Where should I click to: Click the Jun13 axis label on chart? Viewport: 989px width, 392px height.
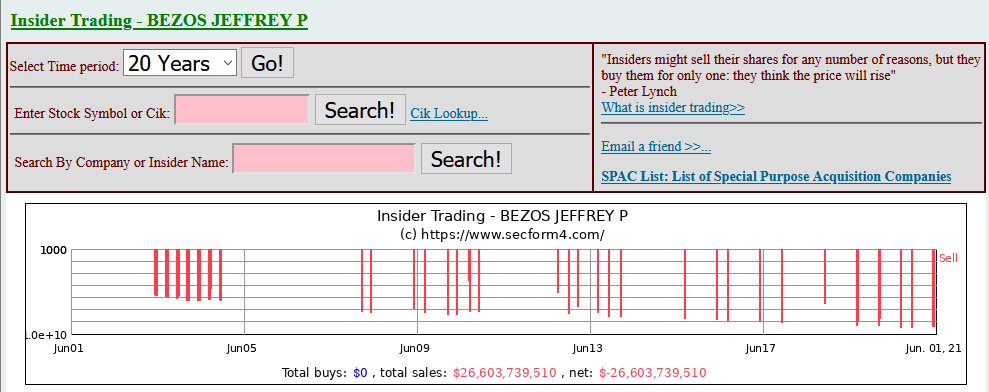click(x=587, y=348)
